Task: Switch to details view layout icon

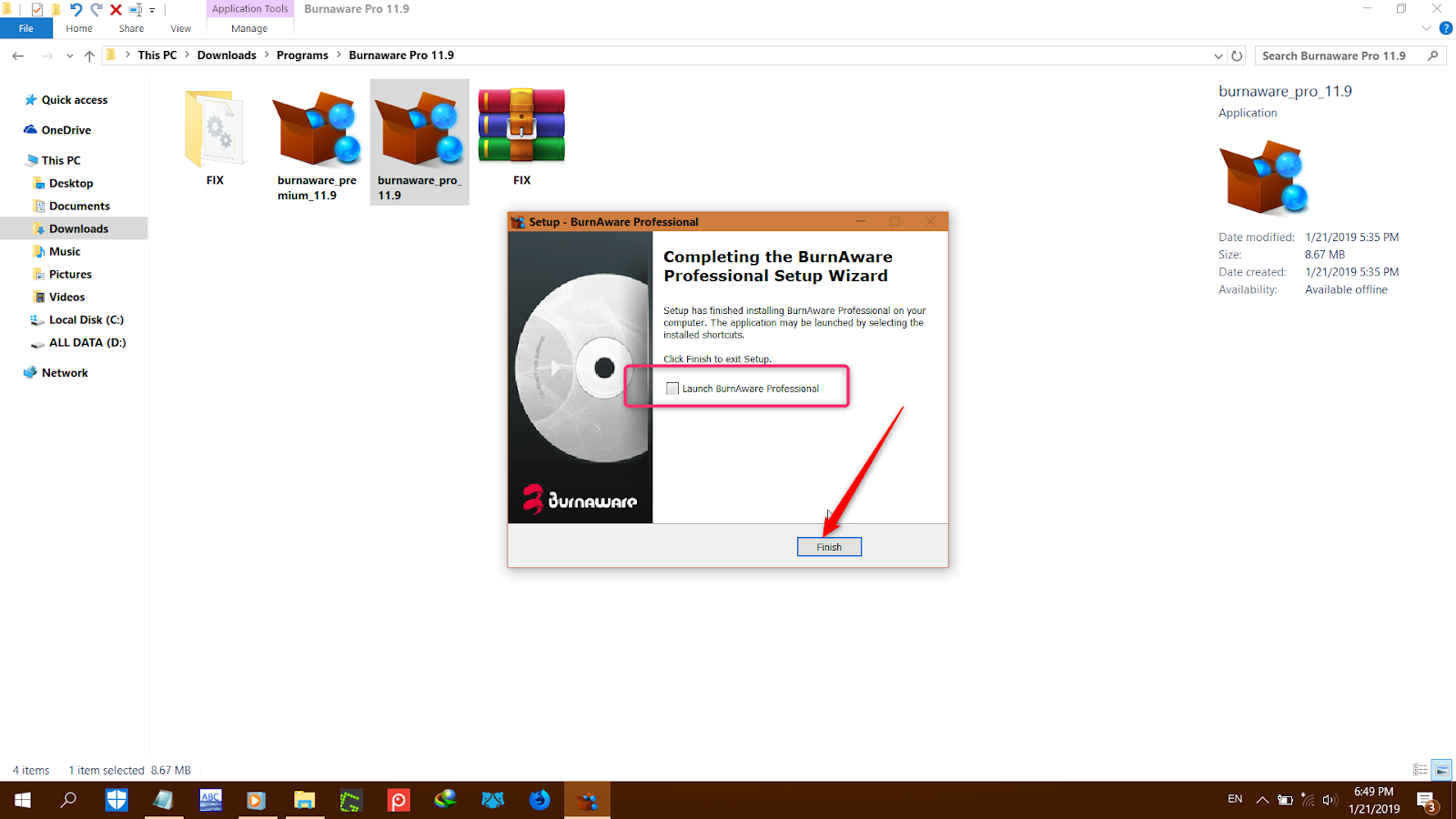Action: click(1420, 770)
